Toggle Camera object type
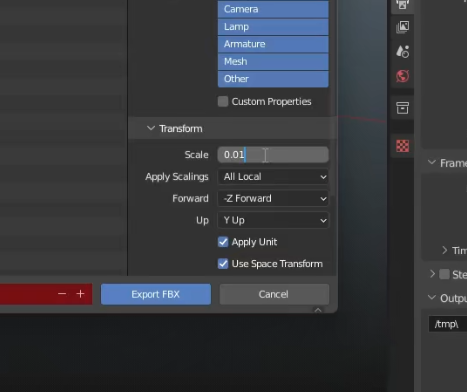Image resolution: width=467 pixels, height=392 pixels. pos(273,9)
